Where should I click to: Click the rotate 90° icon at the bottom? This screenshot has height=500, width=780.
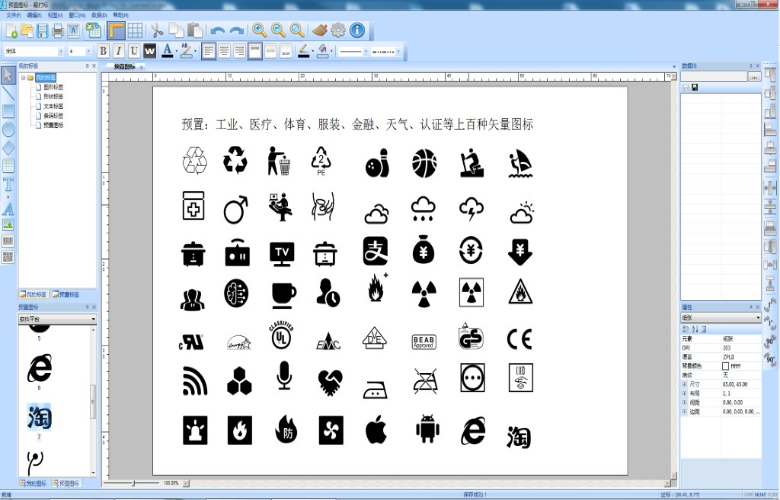pyautogui.click(x=771, y=358)
